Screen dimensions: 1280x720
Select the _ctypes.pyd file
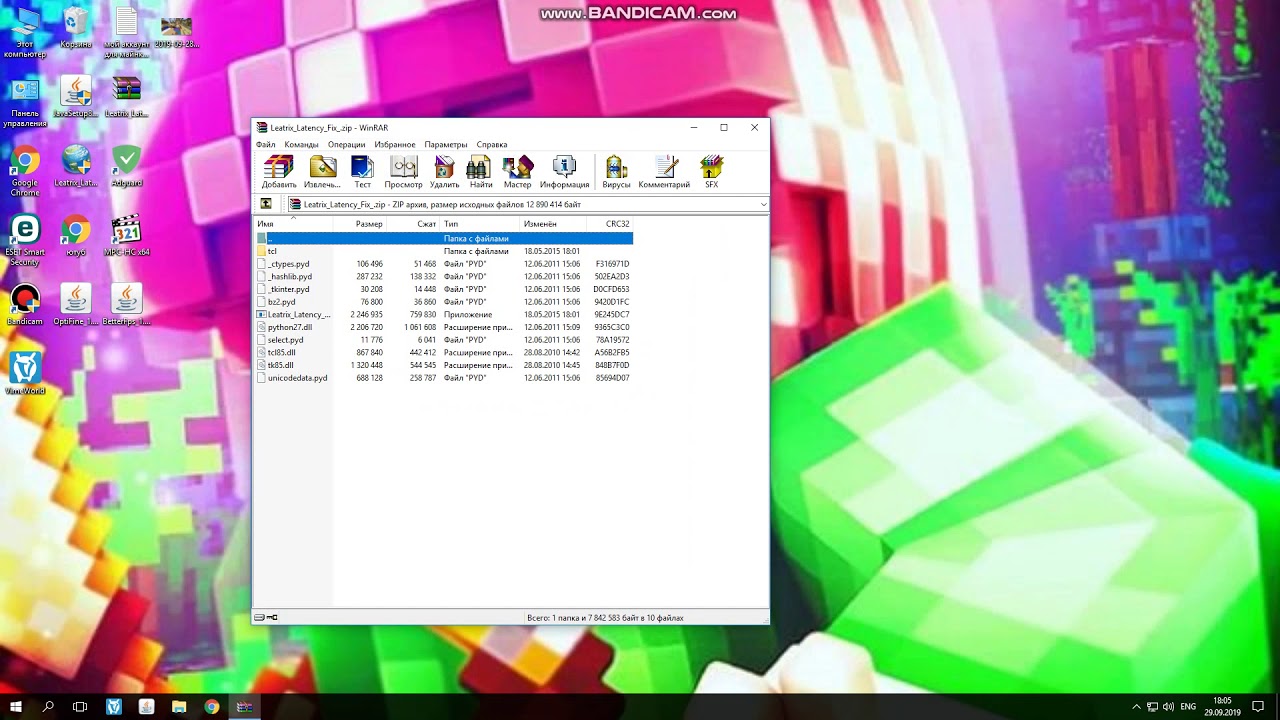[x=444, y=264]
